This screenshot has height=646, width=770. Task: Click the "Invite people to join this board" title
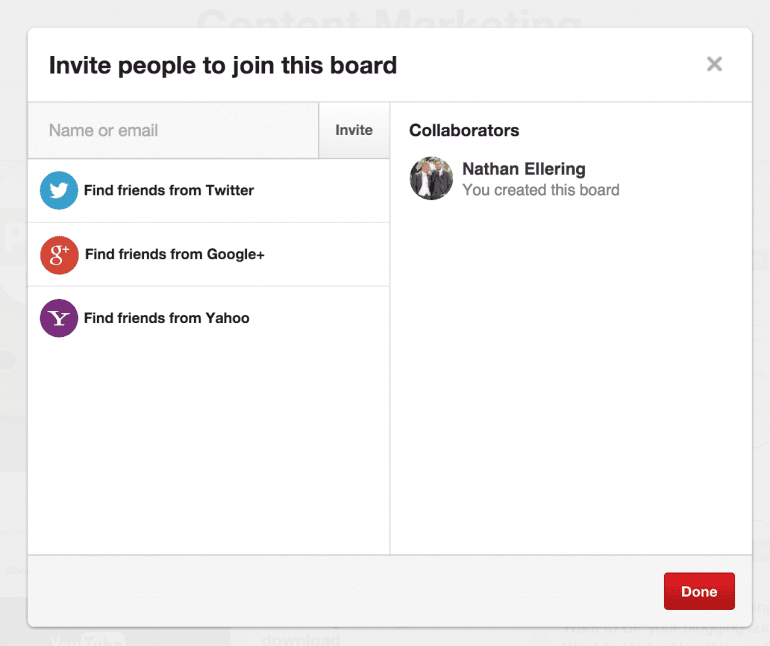[x=223, y=66]
